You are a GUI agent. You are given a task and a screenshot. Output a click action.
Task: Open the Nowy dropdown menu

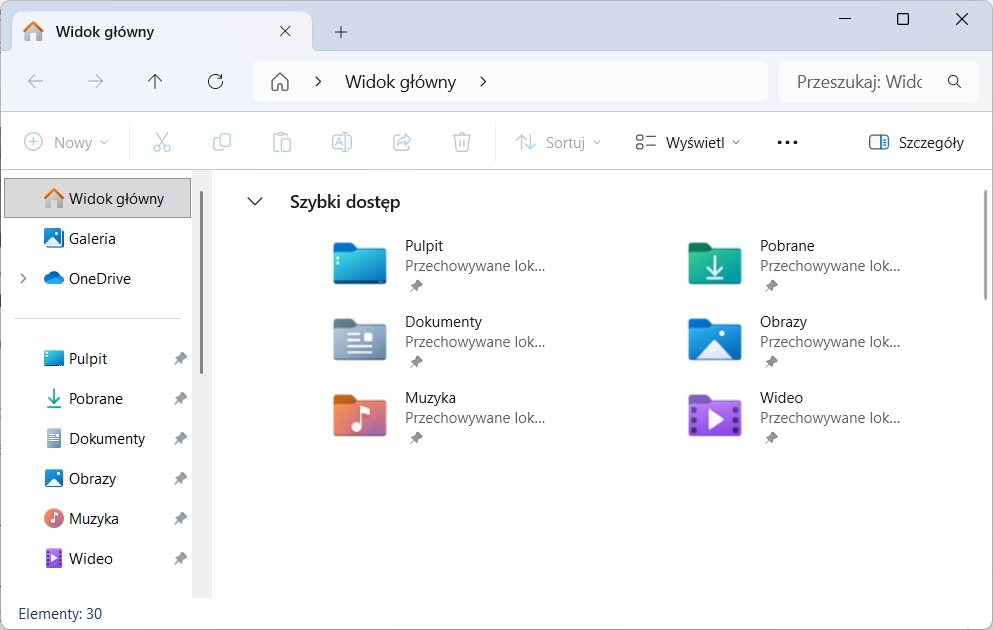[66, 142]
